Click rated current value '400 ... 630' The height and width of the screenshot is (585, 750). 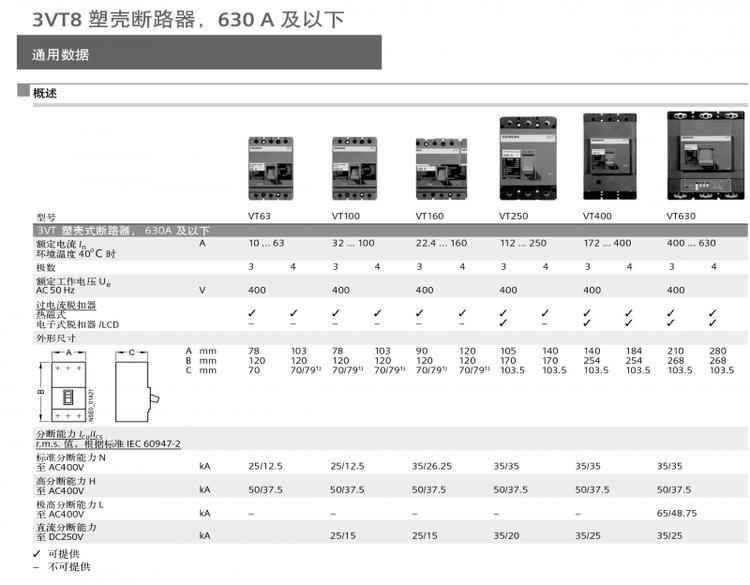[692, 243]
